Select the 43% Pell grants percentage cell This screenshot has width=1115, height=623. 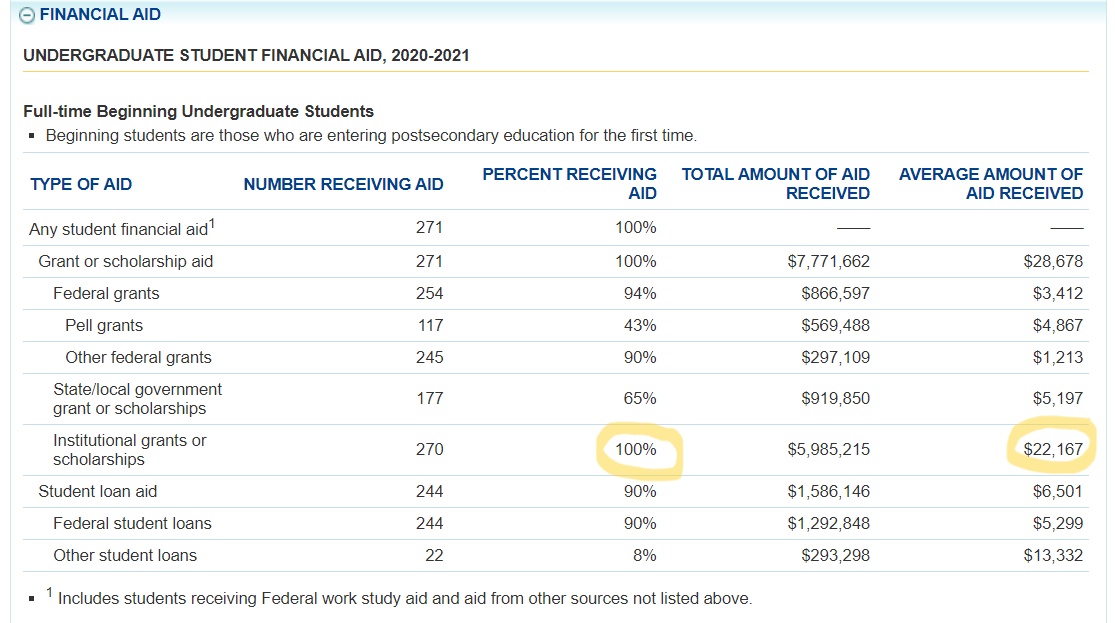coord(639,326)
